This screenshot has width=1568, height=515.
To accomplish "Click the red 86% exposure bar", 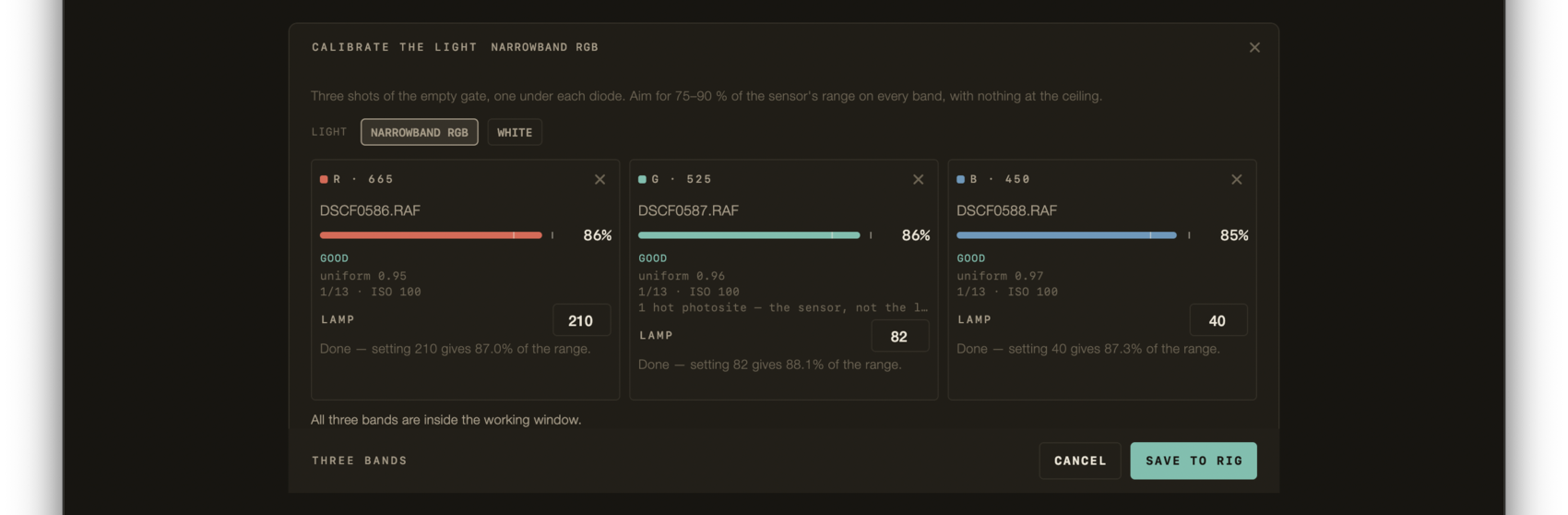I will 436,235.
